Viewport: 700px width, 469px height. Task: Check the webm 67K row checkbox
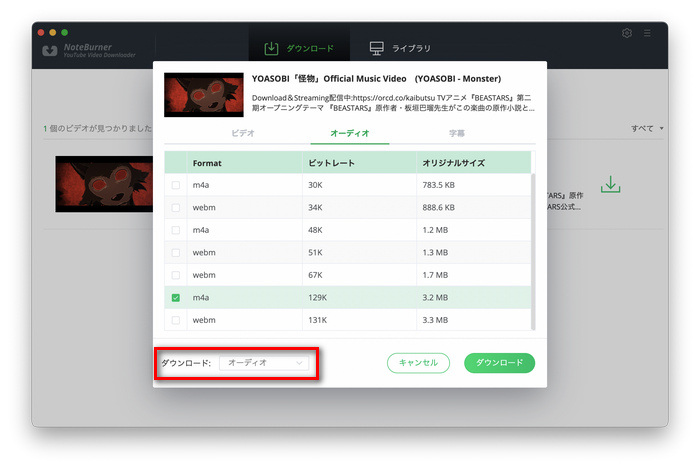pyautogui.click(x=176, y=275)
